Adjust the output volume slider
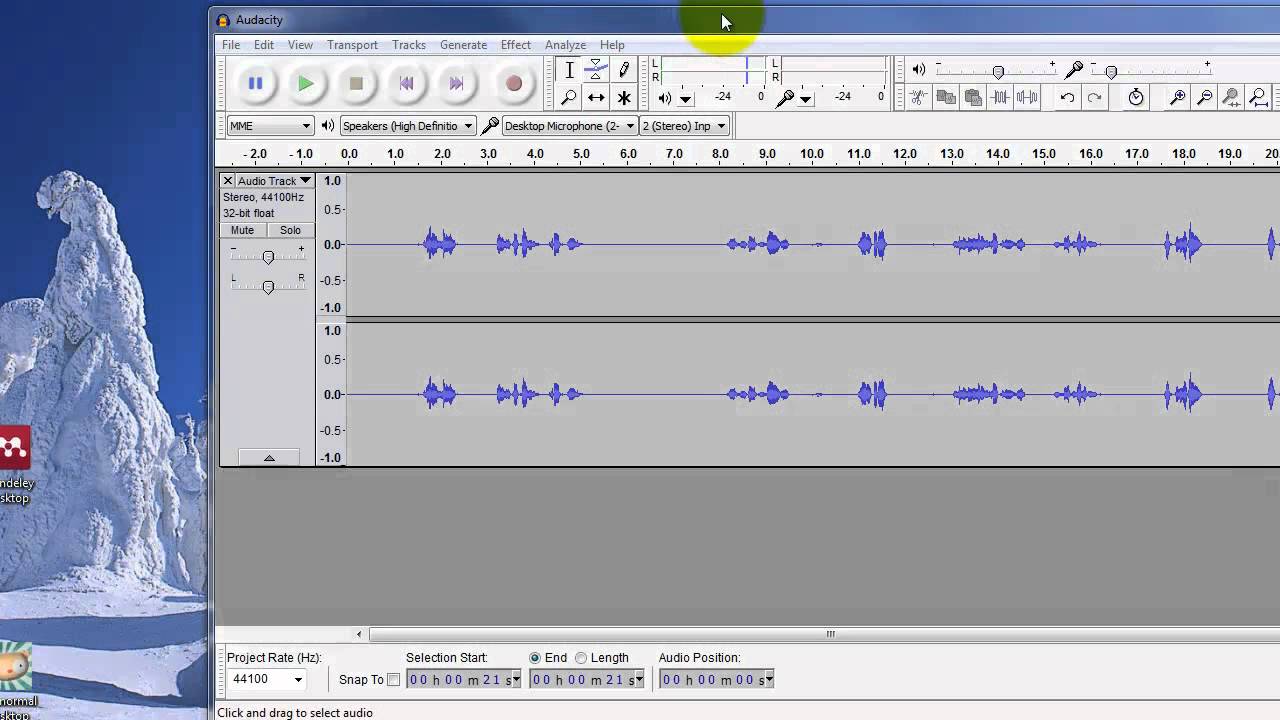Viewport: 1280px width, 720px height. tap(996, 70)
